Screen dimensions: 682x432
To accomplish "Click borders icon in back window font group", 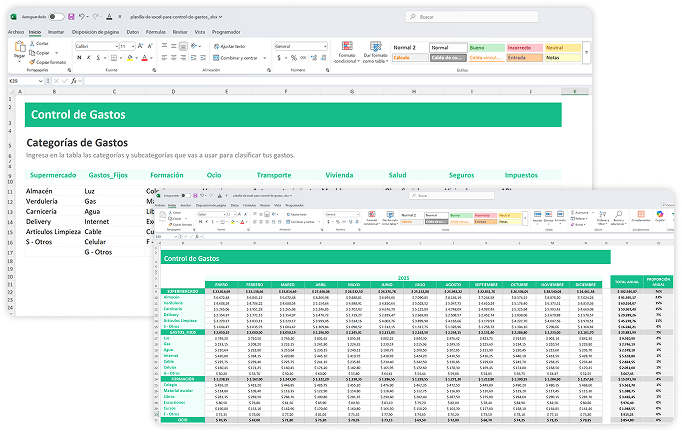I will (x=114, y=57).
